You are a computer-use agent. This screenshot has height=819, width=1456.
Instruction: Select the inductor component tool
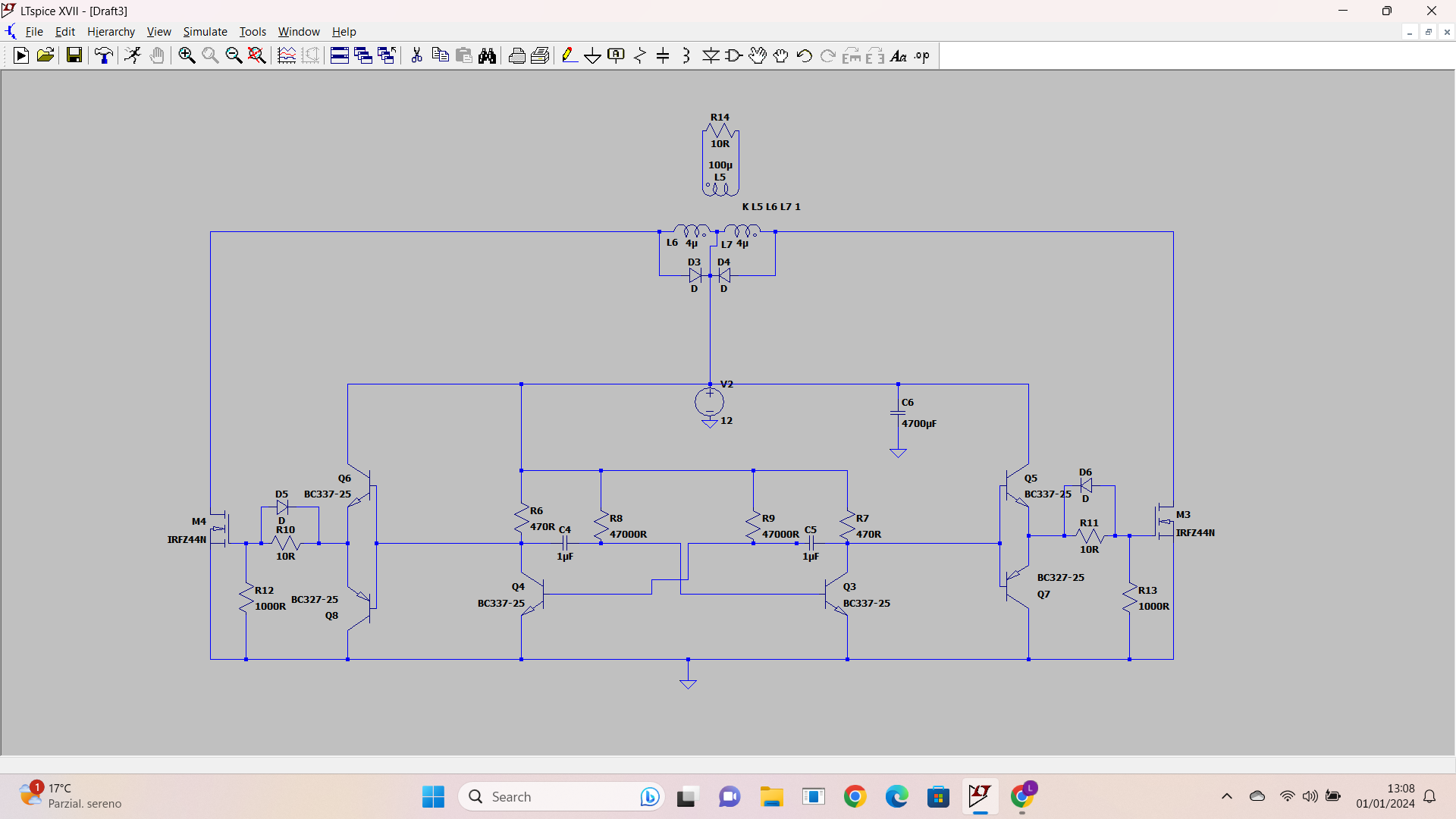tap(686, 55)
